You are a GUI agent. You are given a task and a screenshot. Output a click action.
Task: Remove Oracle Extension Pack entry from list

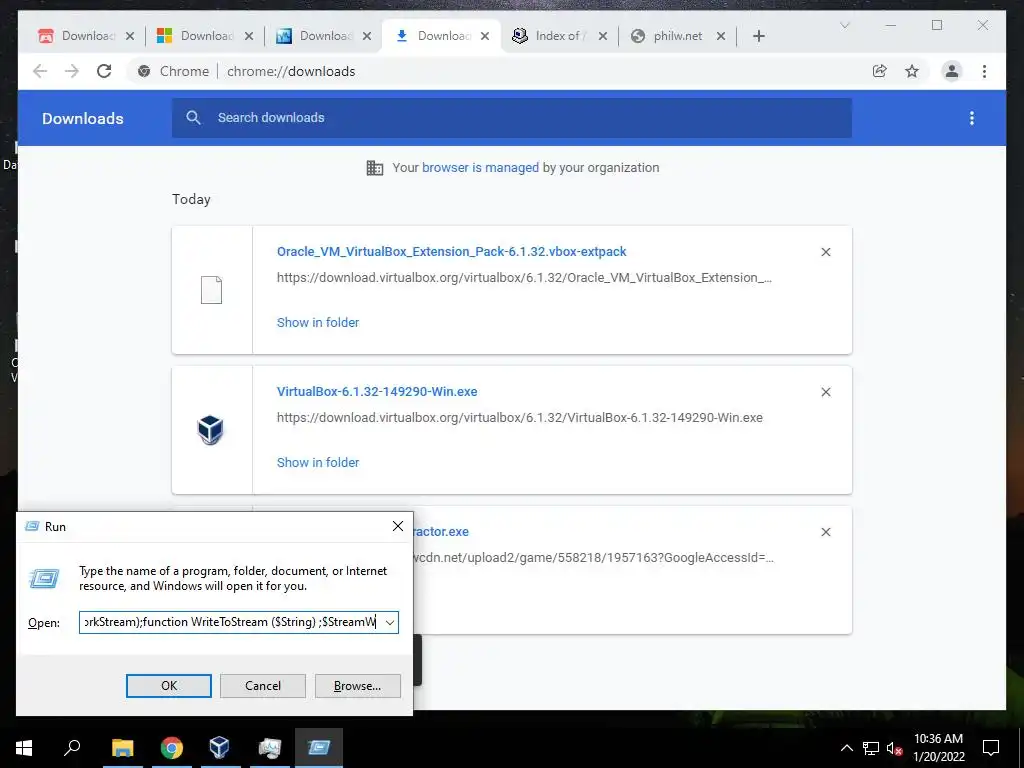pyautogui.click(x=825, y=252)
